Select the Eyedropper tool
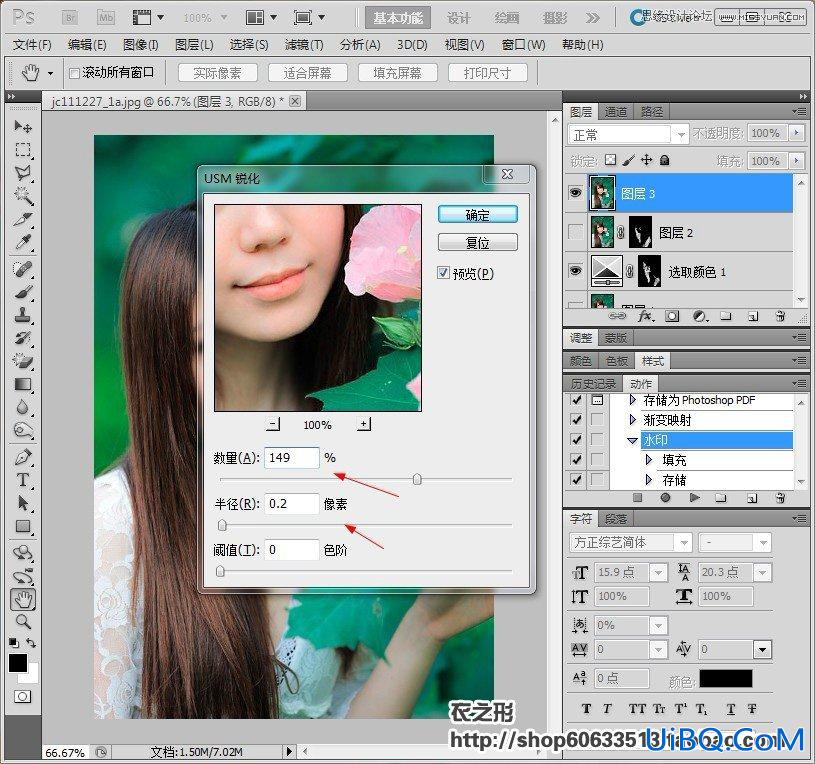Image resolution: width=815 pixels, height=764 pixels. (x=22, y=241)
